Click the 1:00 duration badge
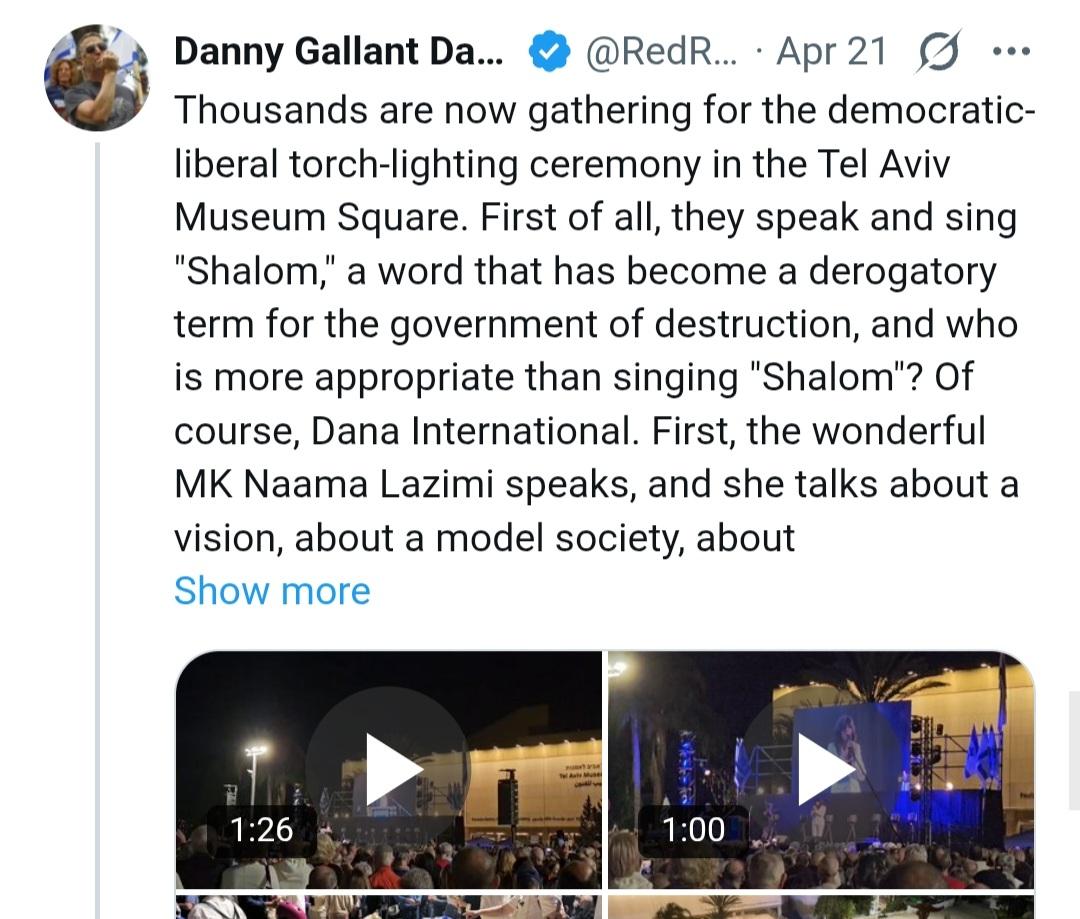 (693, 829)
